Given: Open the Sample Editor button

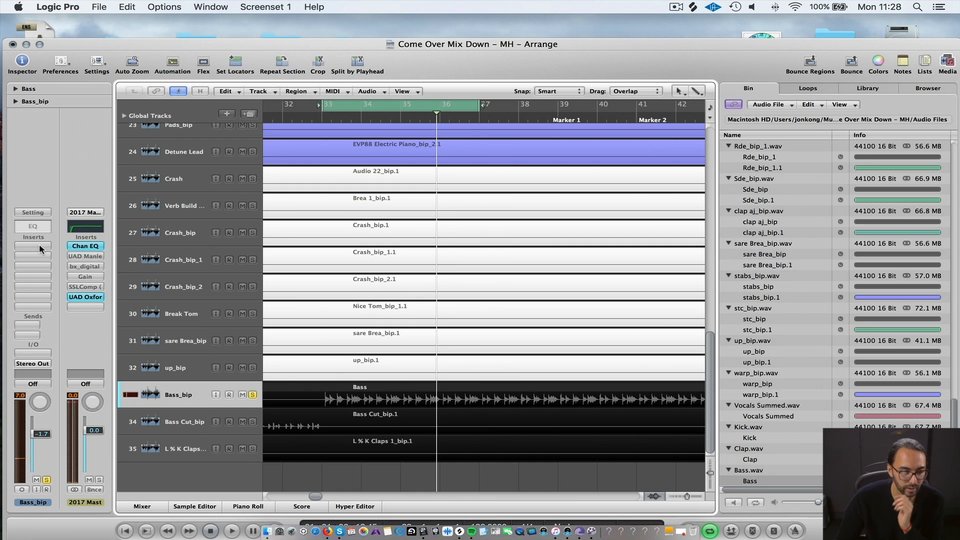Looking at the screenshot, I should pos(195,506).
